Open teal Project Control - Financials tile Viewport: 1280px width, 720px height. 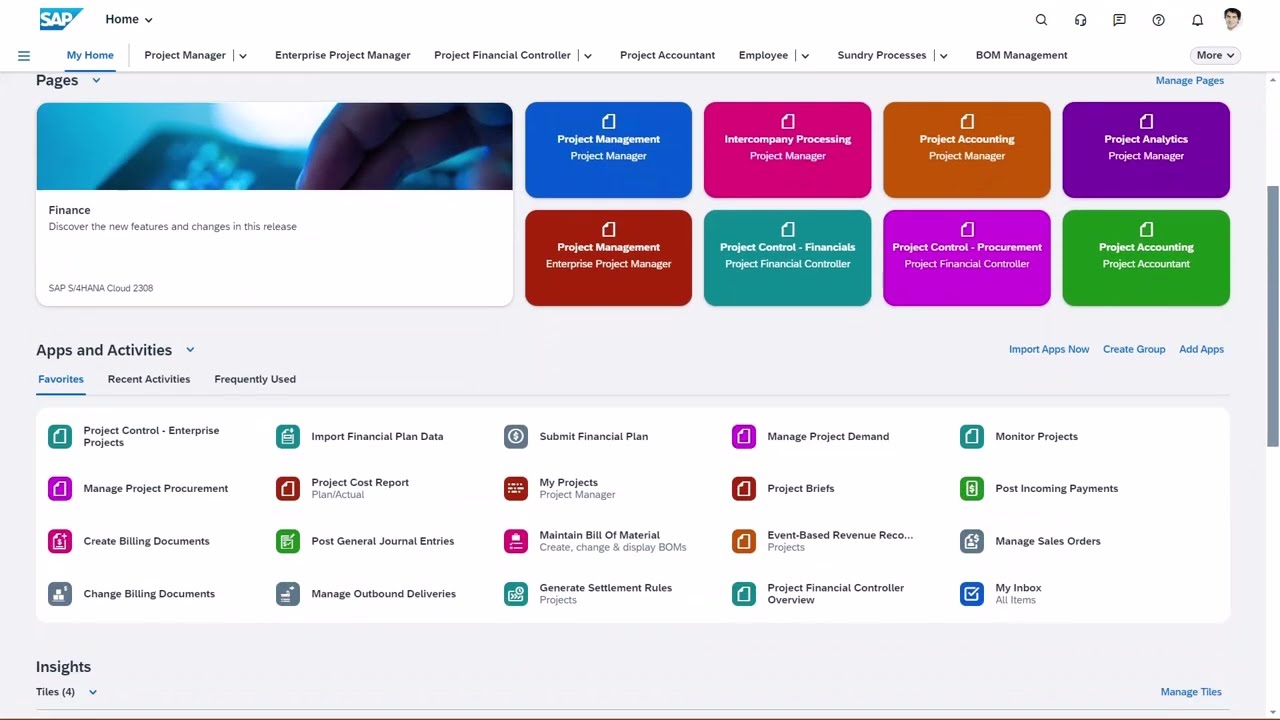[x=787, y=258]
